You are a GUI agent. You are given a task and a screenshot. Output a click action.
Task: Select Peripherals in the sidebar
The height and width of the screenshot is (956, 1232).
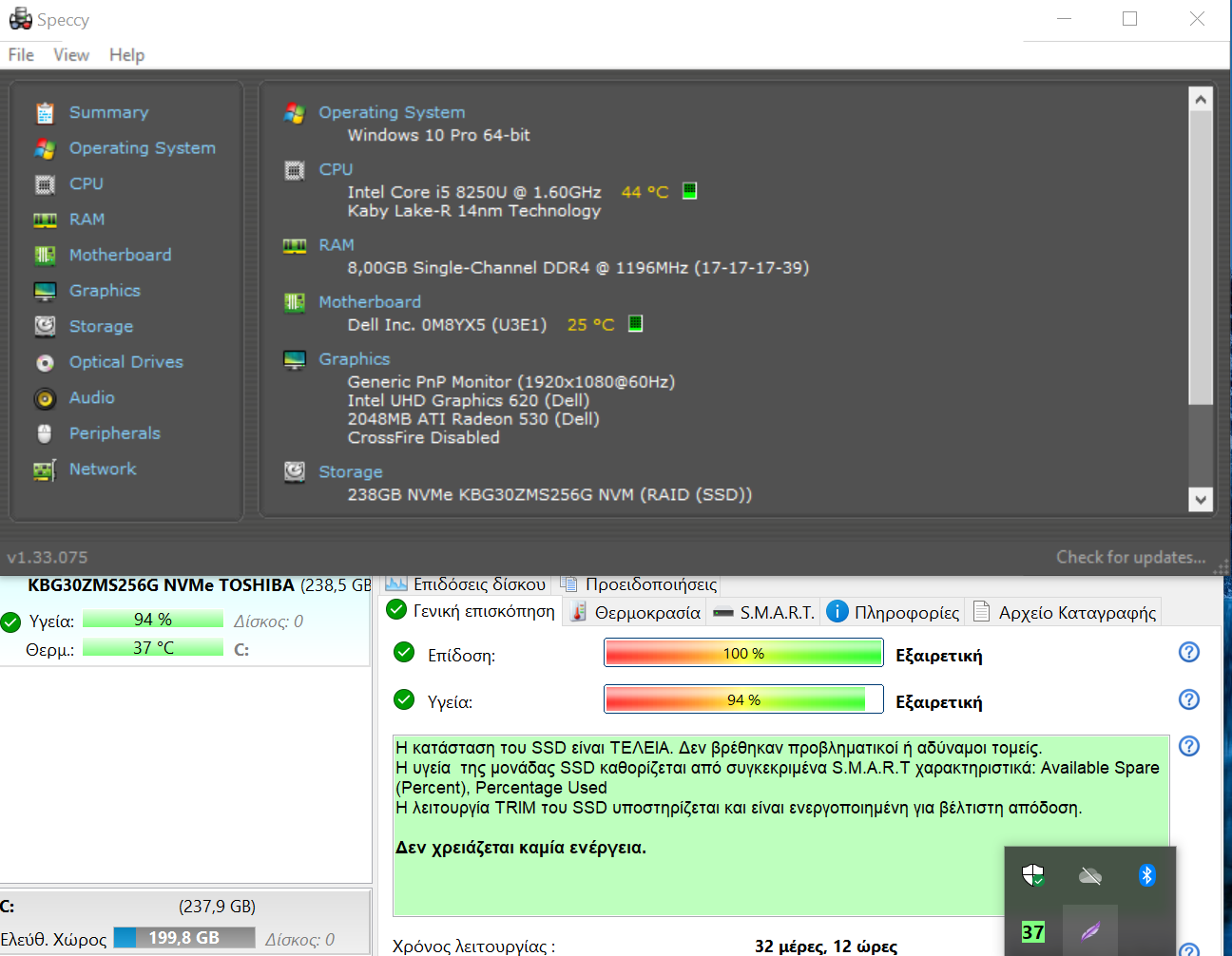pos(115,433)
